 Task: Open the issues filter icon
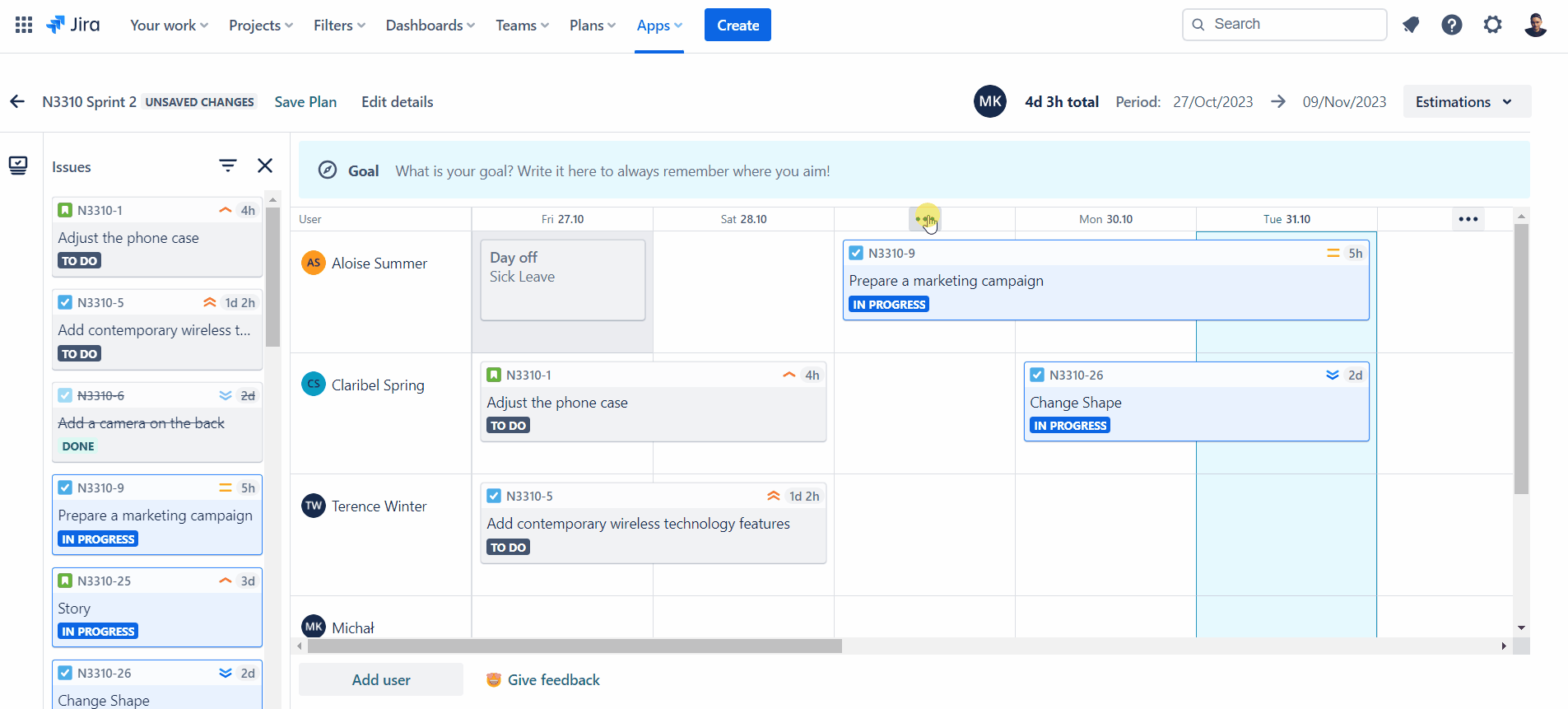228,166
